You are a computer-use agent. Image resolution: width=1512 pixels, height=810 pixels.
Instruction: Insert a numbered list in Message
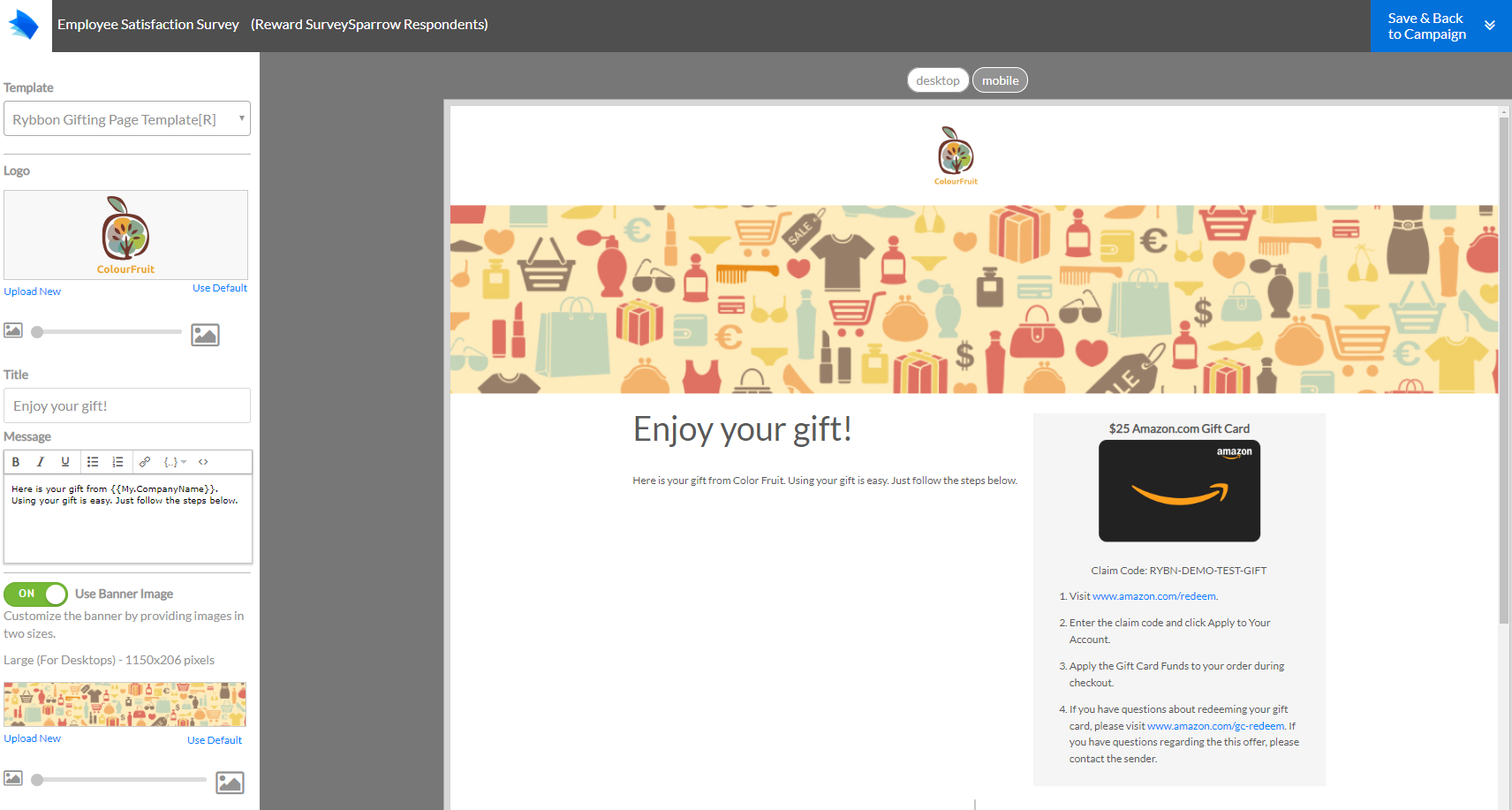[117, 462]
